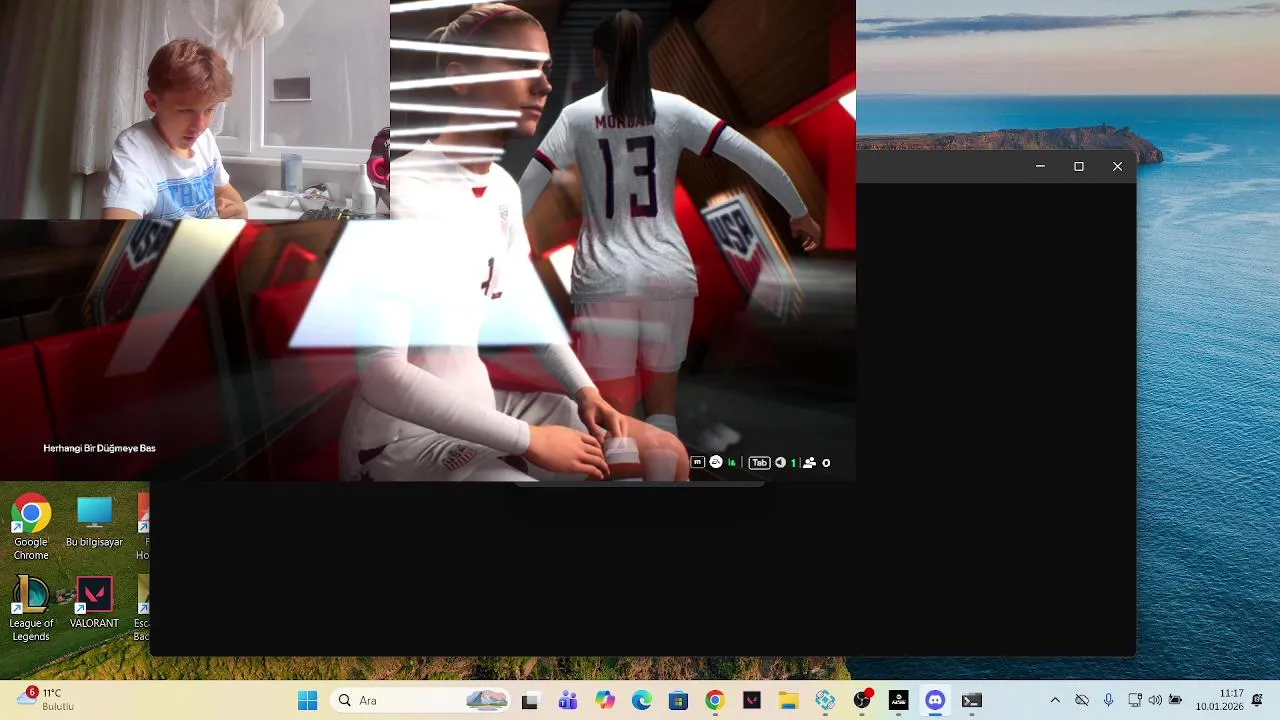This screenshot has height=720, width=1280.
Task: Close the dark window
Action: pos(1117,166)
